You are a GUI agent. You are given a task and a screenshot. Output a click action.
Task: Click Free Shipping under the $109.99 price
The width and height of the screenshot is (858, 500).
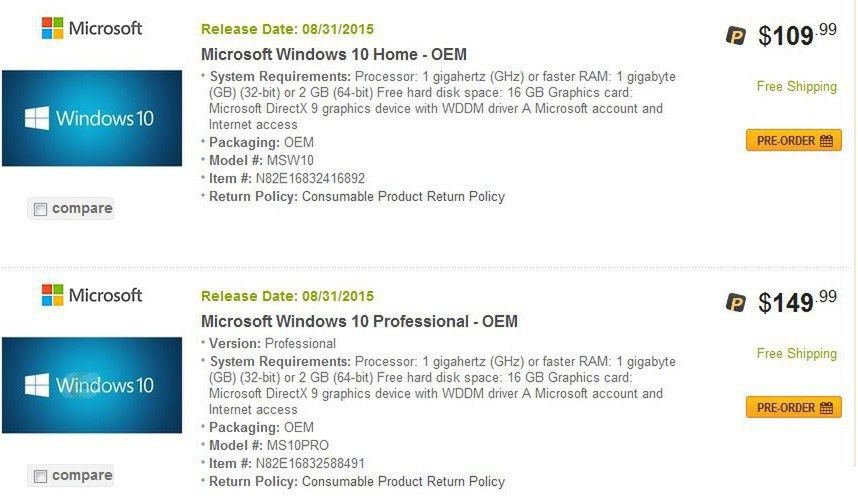click(x=796, y=87)
